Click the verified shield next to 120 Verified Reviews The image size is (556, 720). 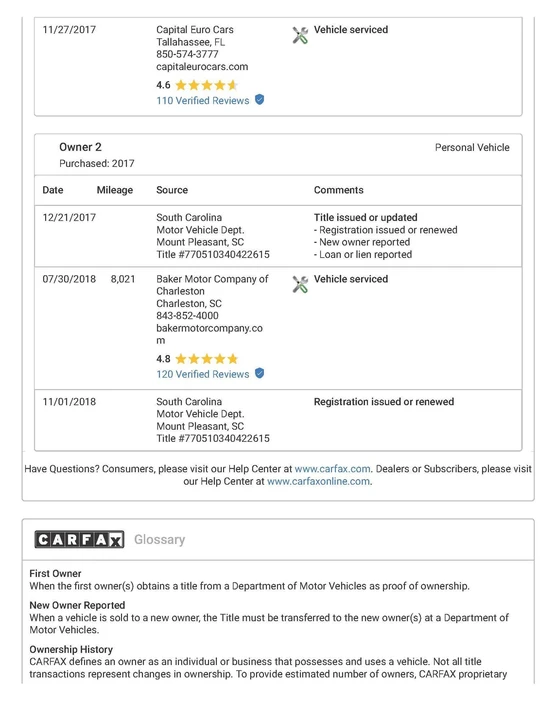coord(259,373)
